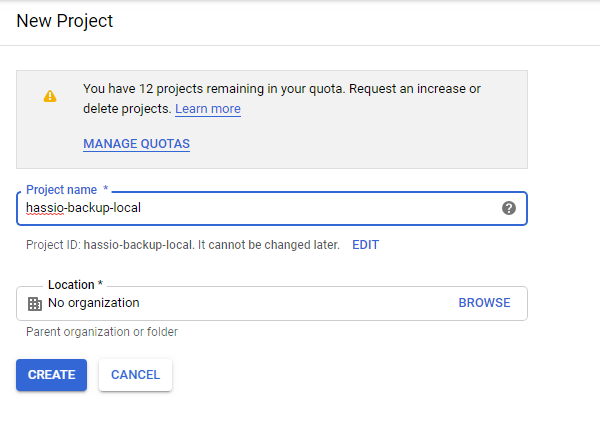Cancel the new project creation
600x429 pixels.
coord(135,375)
